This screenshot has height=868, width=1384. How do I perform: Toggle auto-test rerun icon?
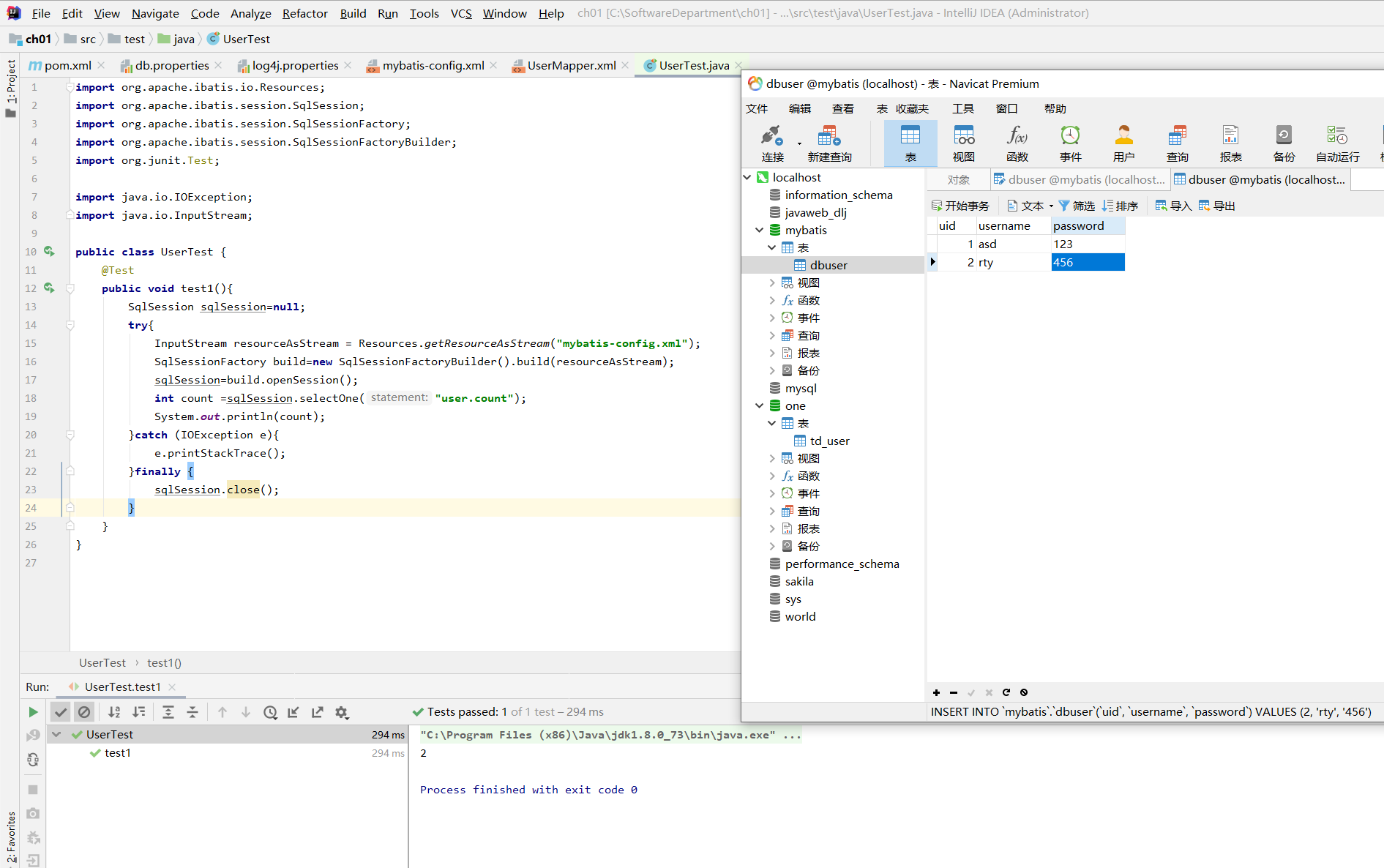[x=33, y=760]
